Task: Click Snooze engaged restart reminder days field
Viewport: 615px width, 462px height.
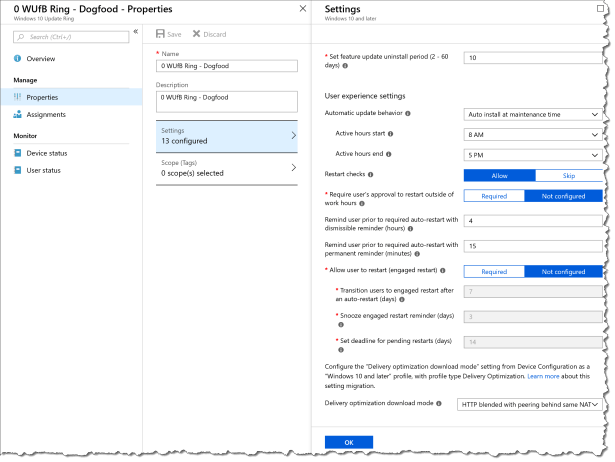Action: click(x=533, y=316)
